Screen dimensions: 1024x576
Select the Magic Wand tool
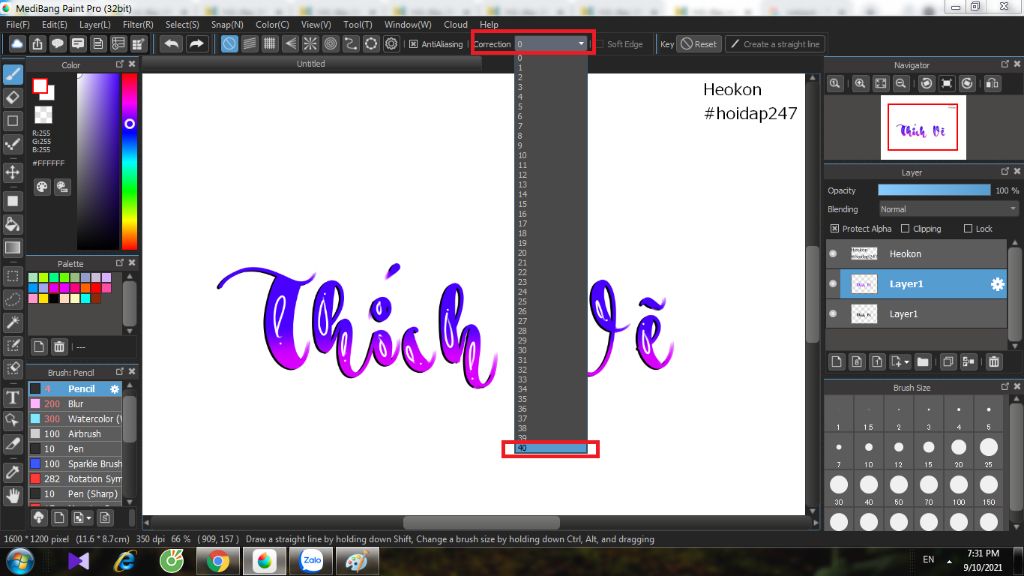tap(12, 322)
